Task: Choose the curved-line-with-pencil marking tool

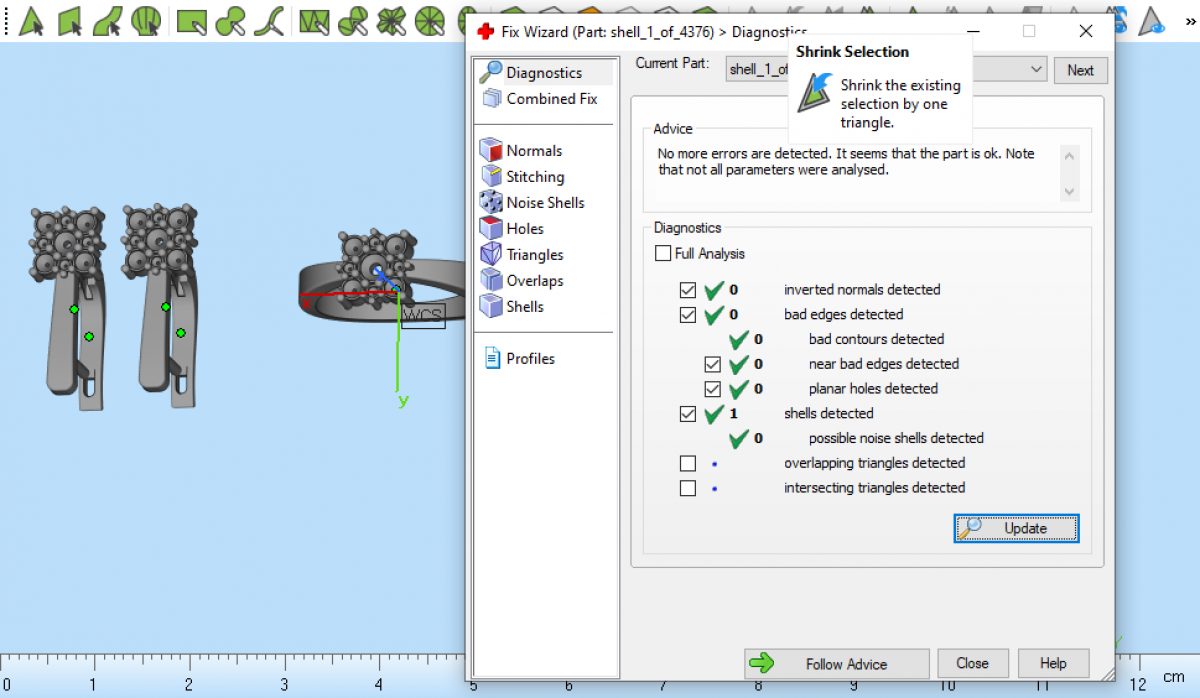Action: coord(268,19)
